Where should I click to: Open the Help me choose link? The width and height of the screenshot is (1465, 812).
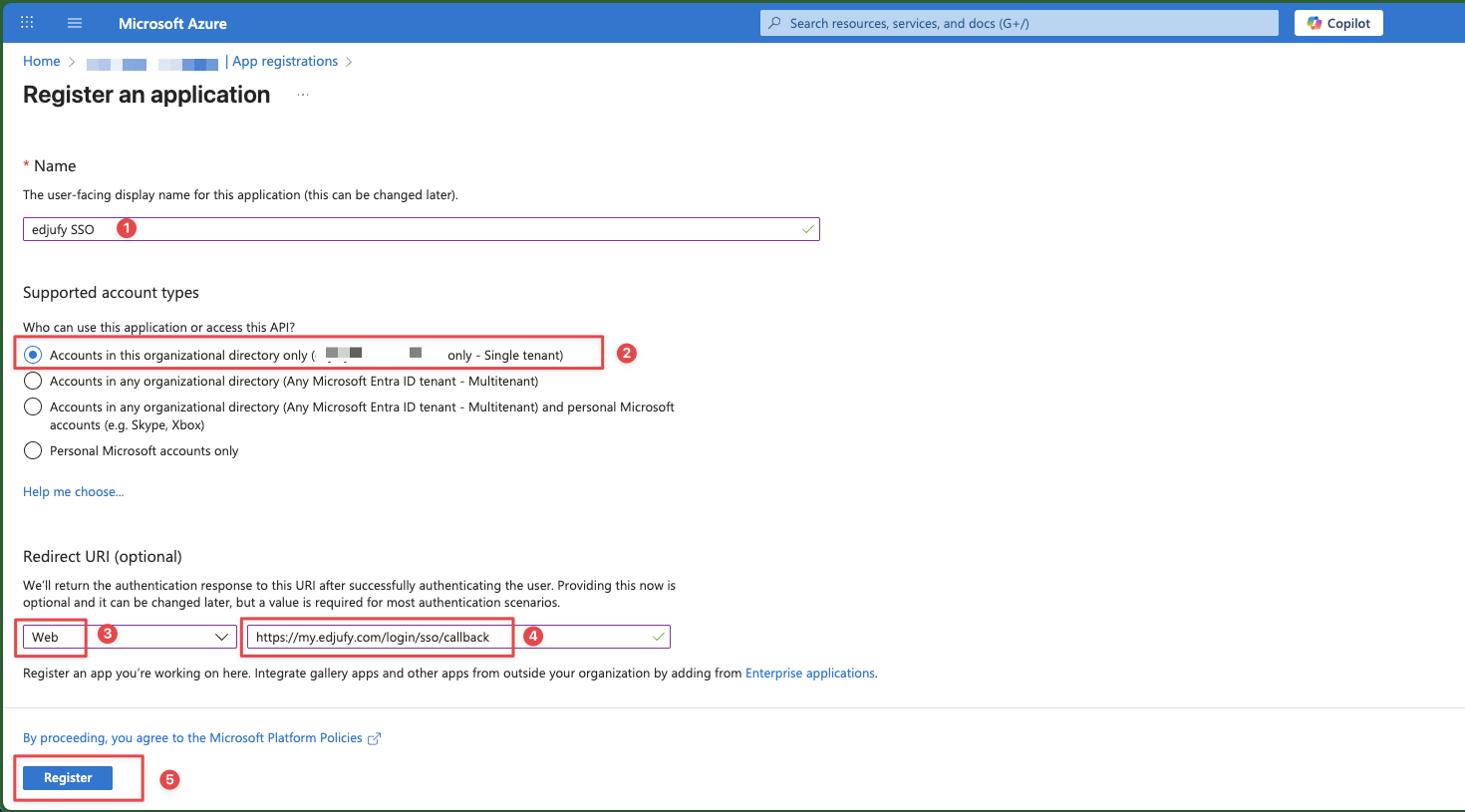(73, 491)
